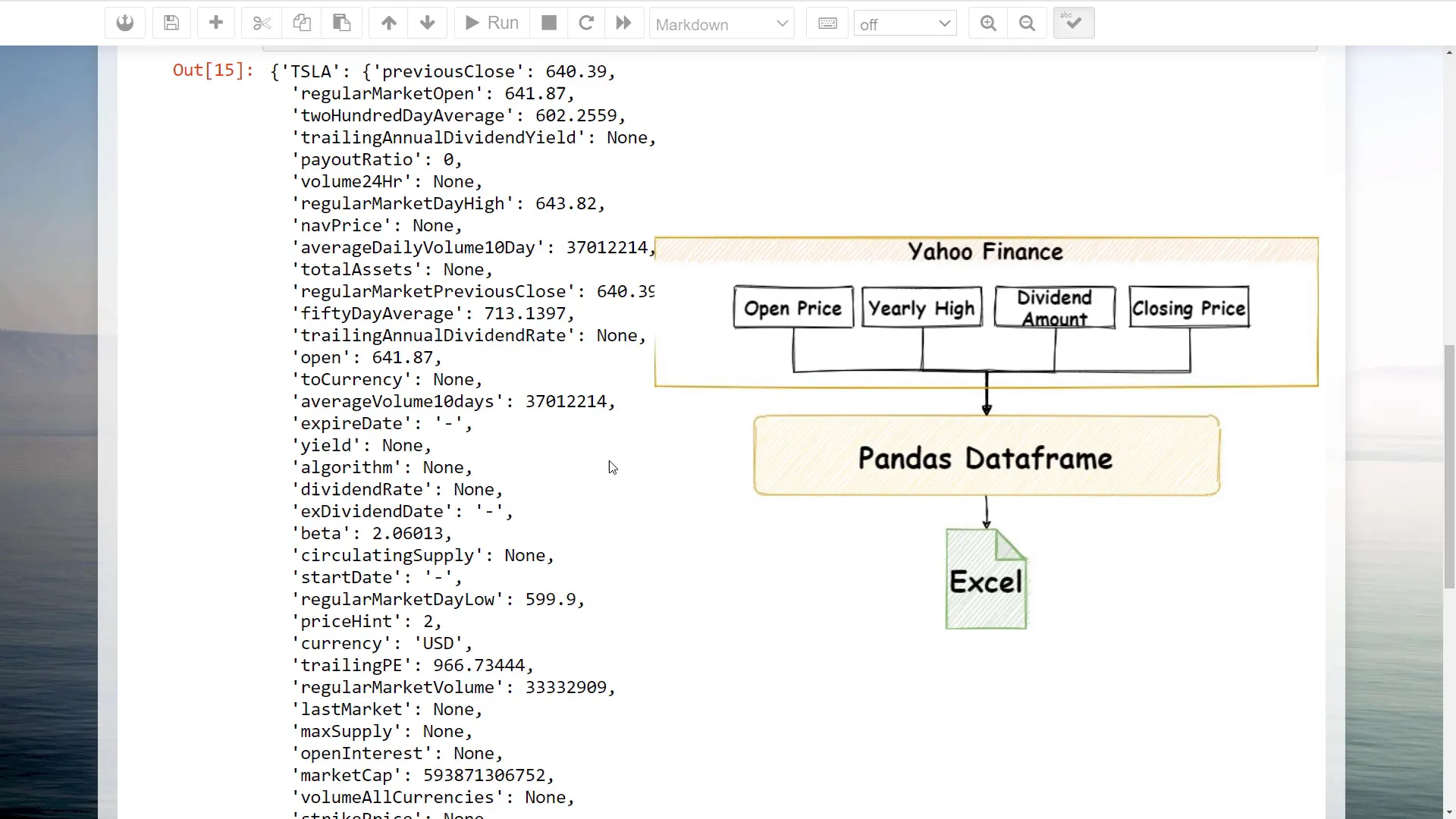This screenshot has height=819, width=1456.
Task: Click the Jupyter logo icon at toolbar left
Action: click(124, 23)
